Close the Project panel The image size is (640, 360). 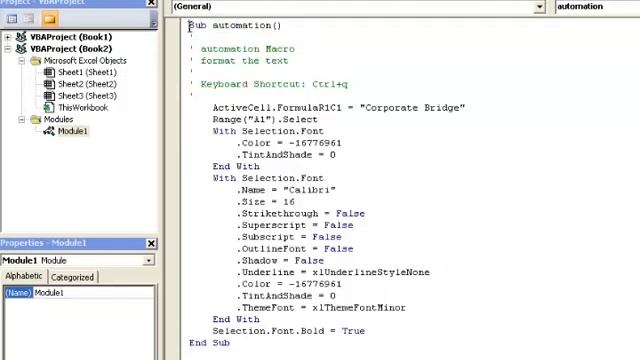click(151, 3)
